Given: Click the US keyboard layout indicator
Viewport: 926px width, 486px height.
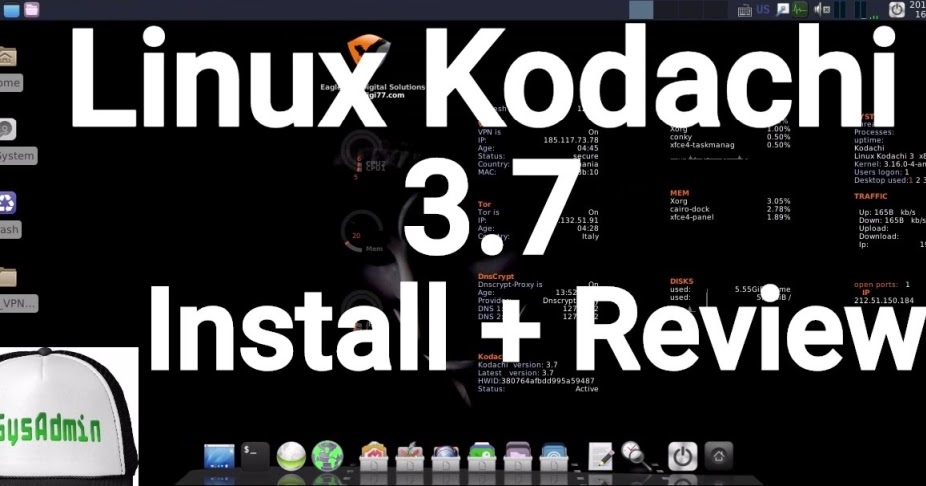Looking at the screenshot, I should point(763,9).
